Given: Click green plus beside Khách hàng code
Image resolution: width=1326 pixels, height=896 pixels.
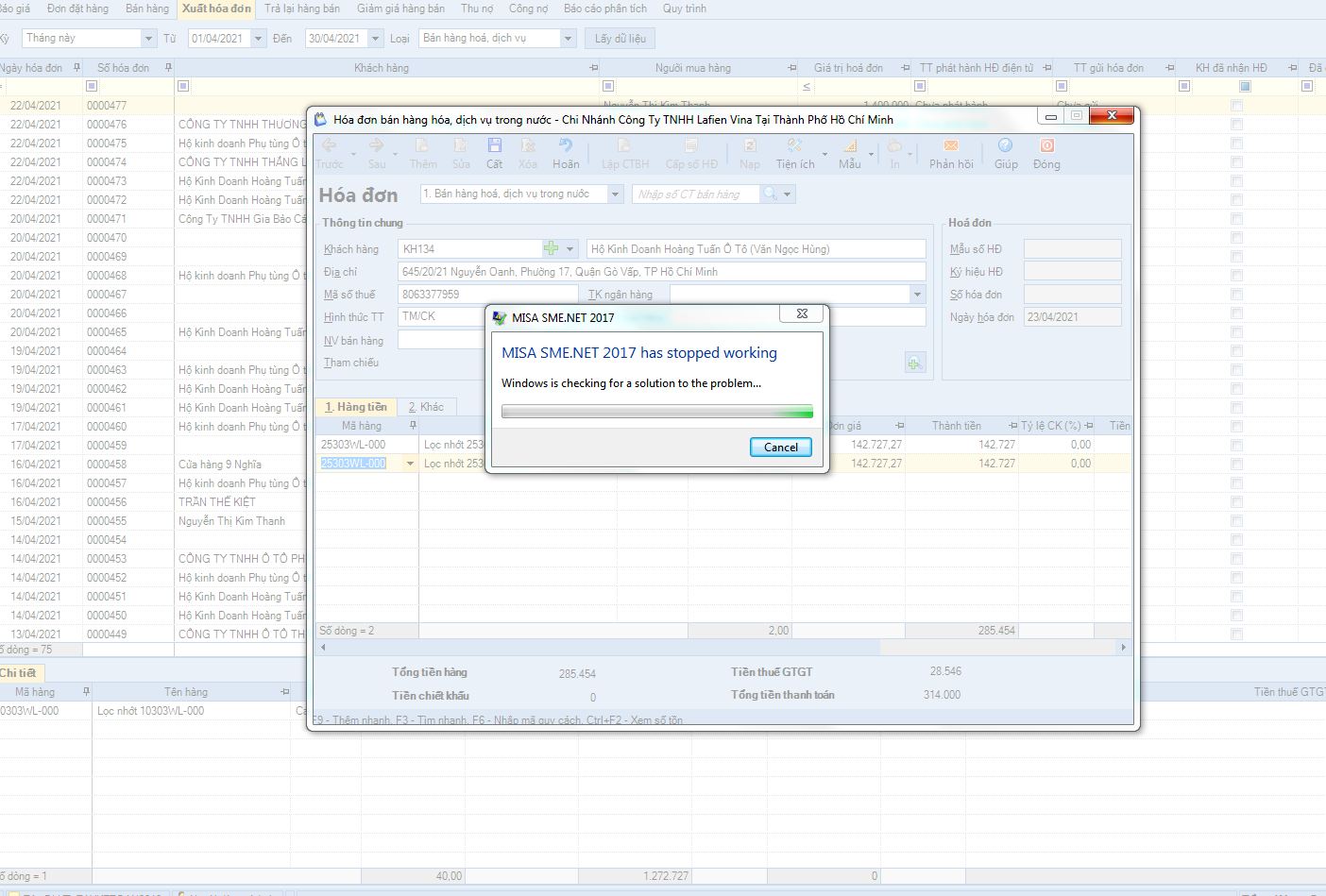Looking at the screenshot, I should coord(552,248).
